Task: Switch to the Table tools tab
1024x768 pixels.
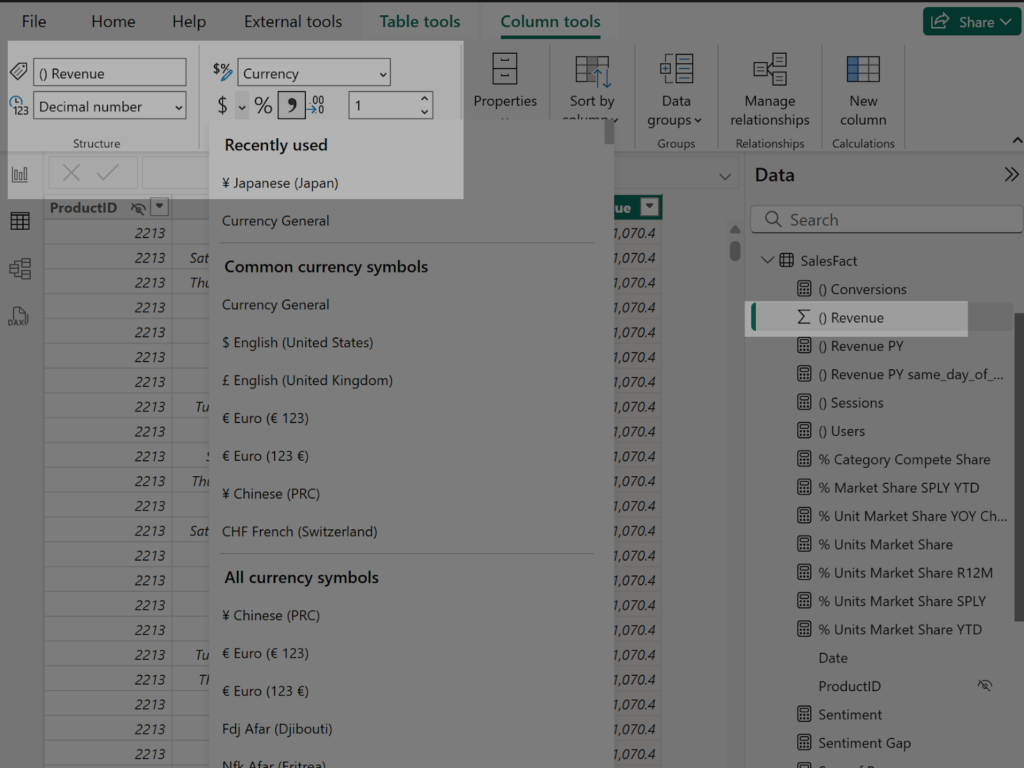Action: (420, 21)
